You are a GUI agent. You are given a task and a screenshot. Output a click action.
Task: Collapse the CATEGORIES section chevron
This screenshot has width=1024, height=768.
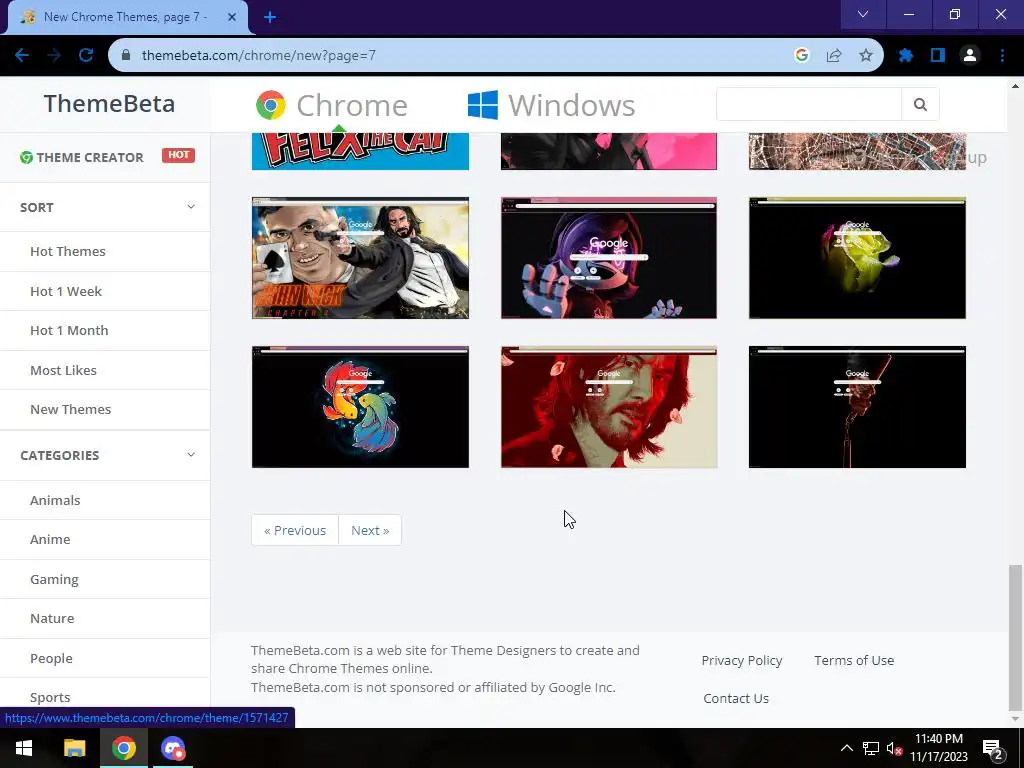[191, 455]
